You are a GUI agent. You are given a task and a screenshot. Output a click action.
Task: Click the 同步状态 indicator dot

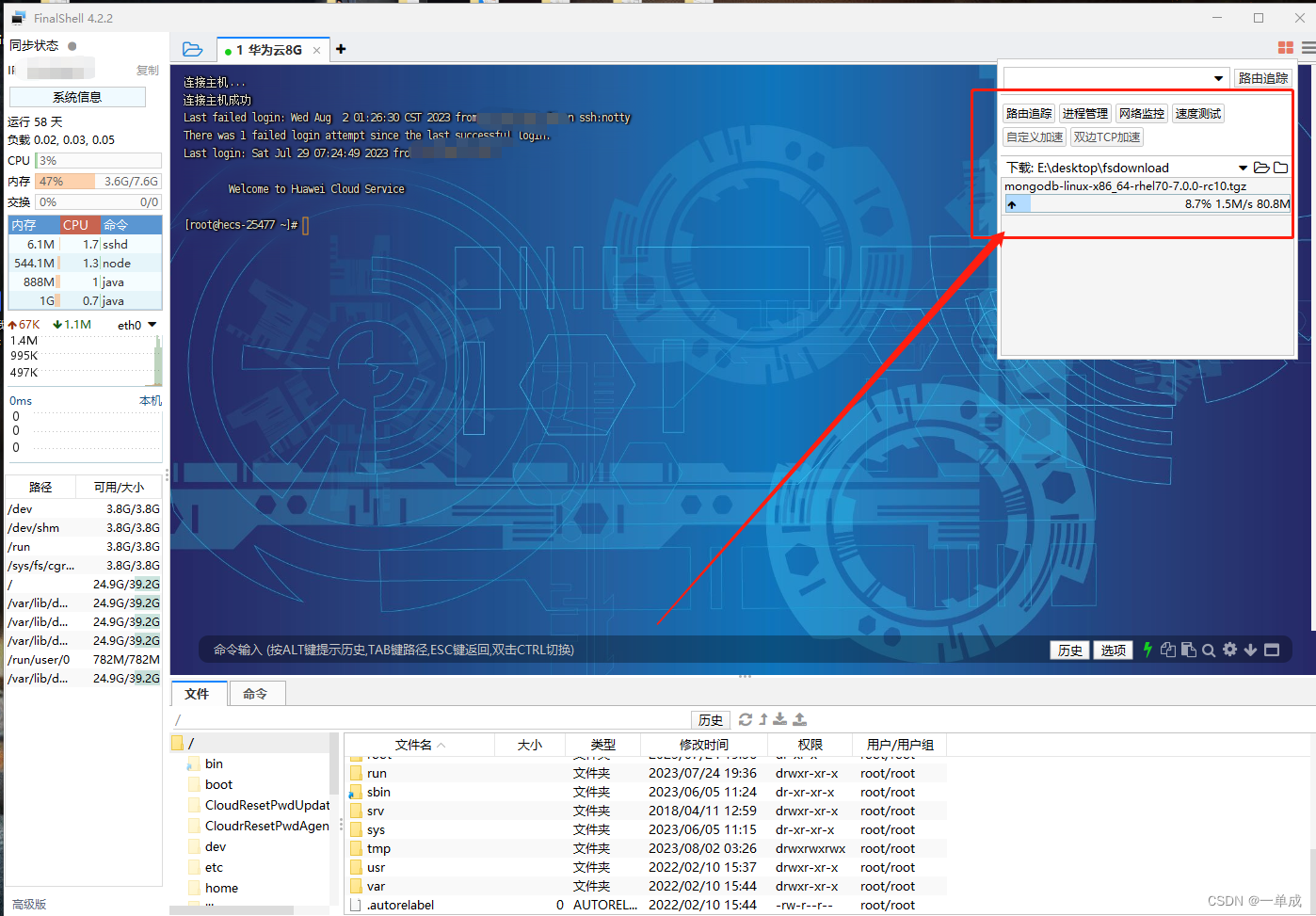[72, 45]
